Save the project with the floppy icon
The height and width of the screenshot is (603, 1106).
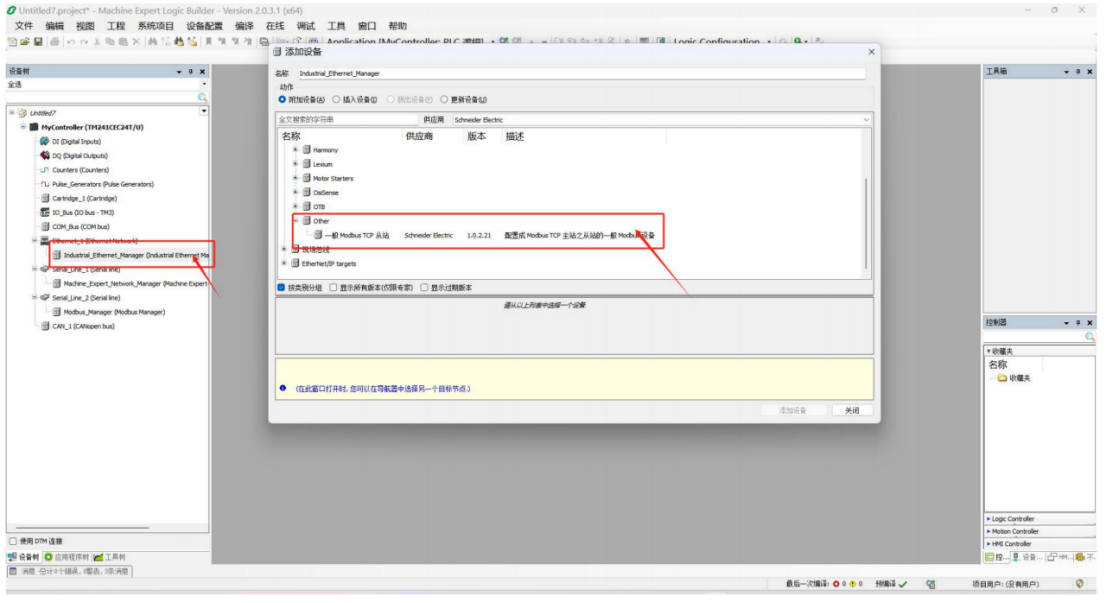pos(38,42)
